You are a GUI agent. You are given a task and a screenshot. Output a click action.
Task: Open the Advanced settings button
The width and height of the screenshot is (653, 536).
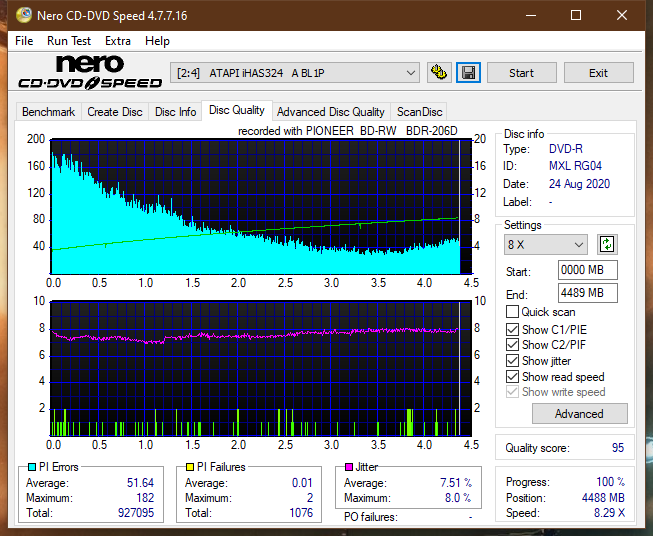tap(579, 414)
